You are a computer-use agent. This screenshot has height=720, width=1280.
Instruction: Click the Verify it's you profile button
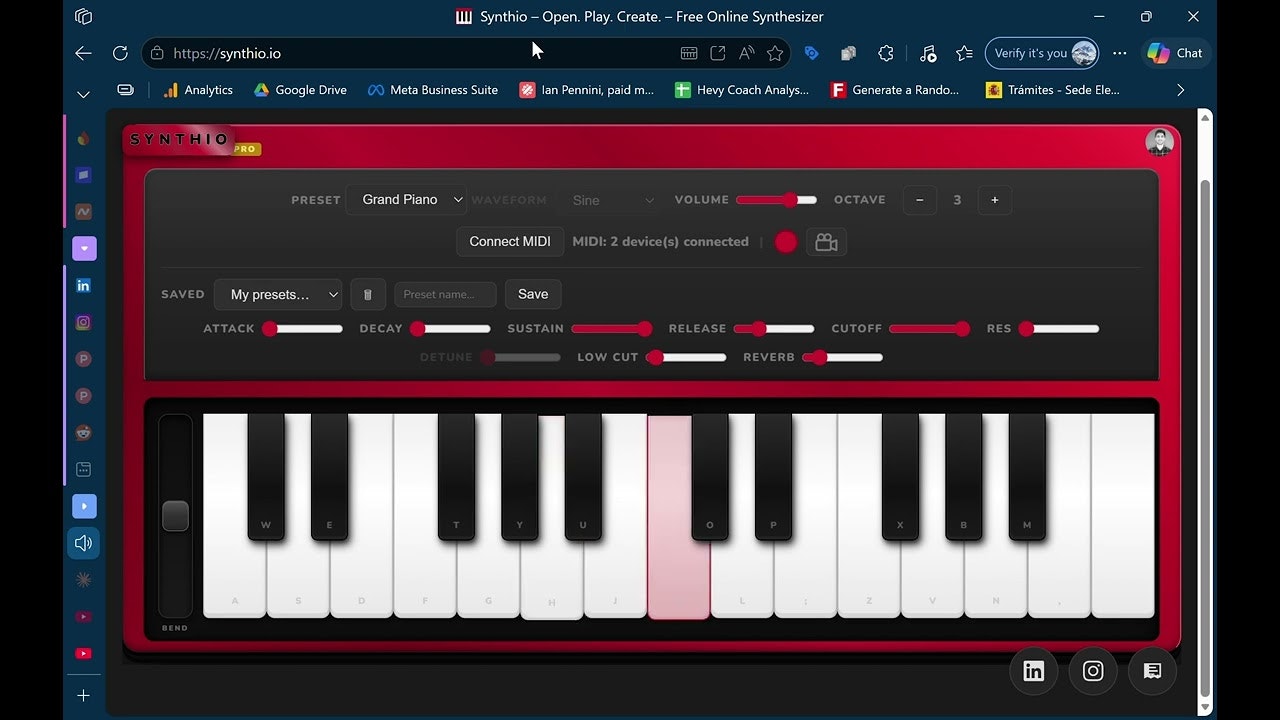1042,53
